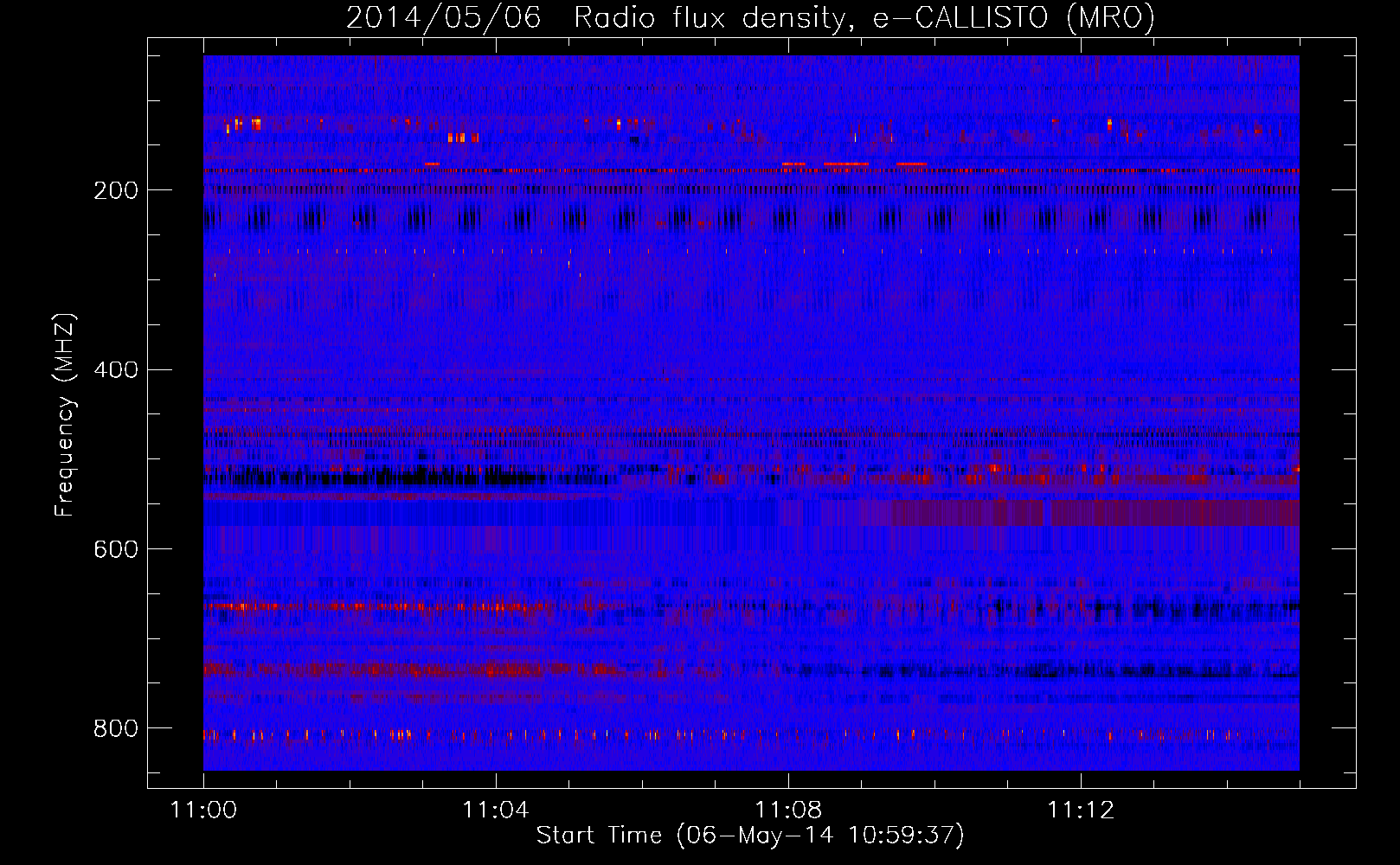
Task: Click the 400 frequency tick label
Action: coord(116,370)
